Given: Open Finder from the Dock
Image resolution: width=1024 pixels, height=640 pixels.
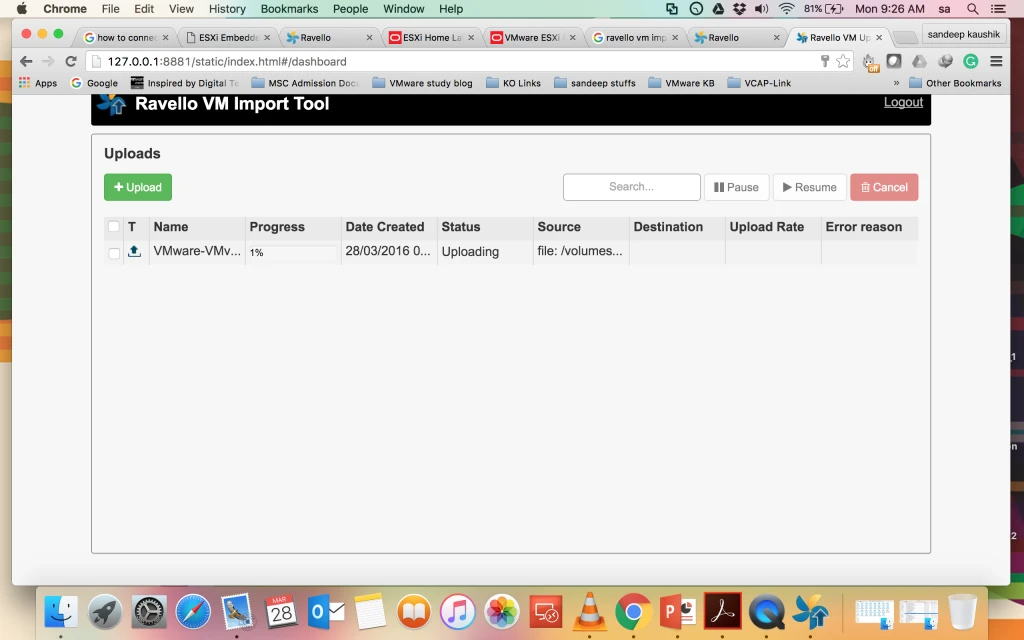Looking at the screenshot, I should (x=61, y=612).
